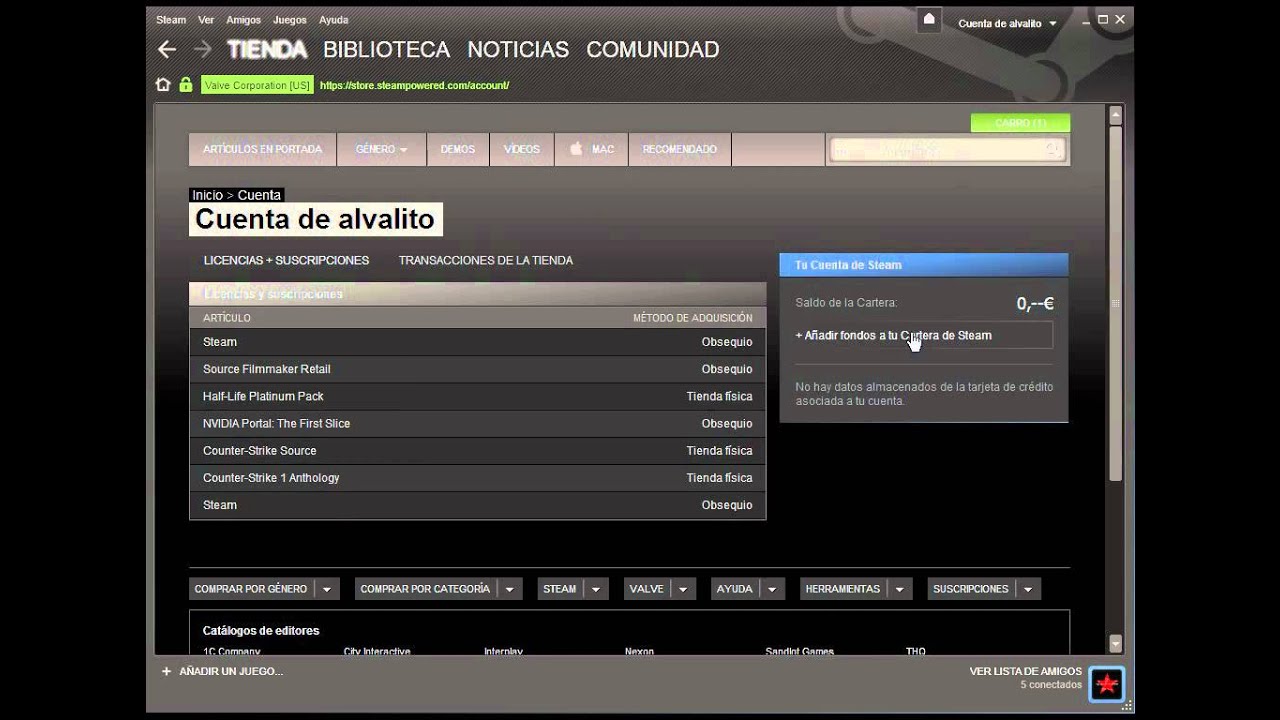Switch to the TIENDA section
Screen dimensions: 1280x720
point(267,49)
